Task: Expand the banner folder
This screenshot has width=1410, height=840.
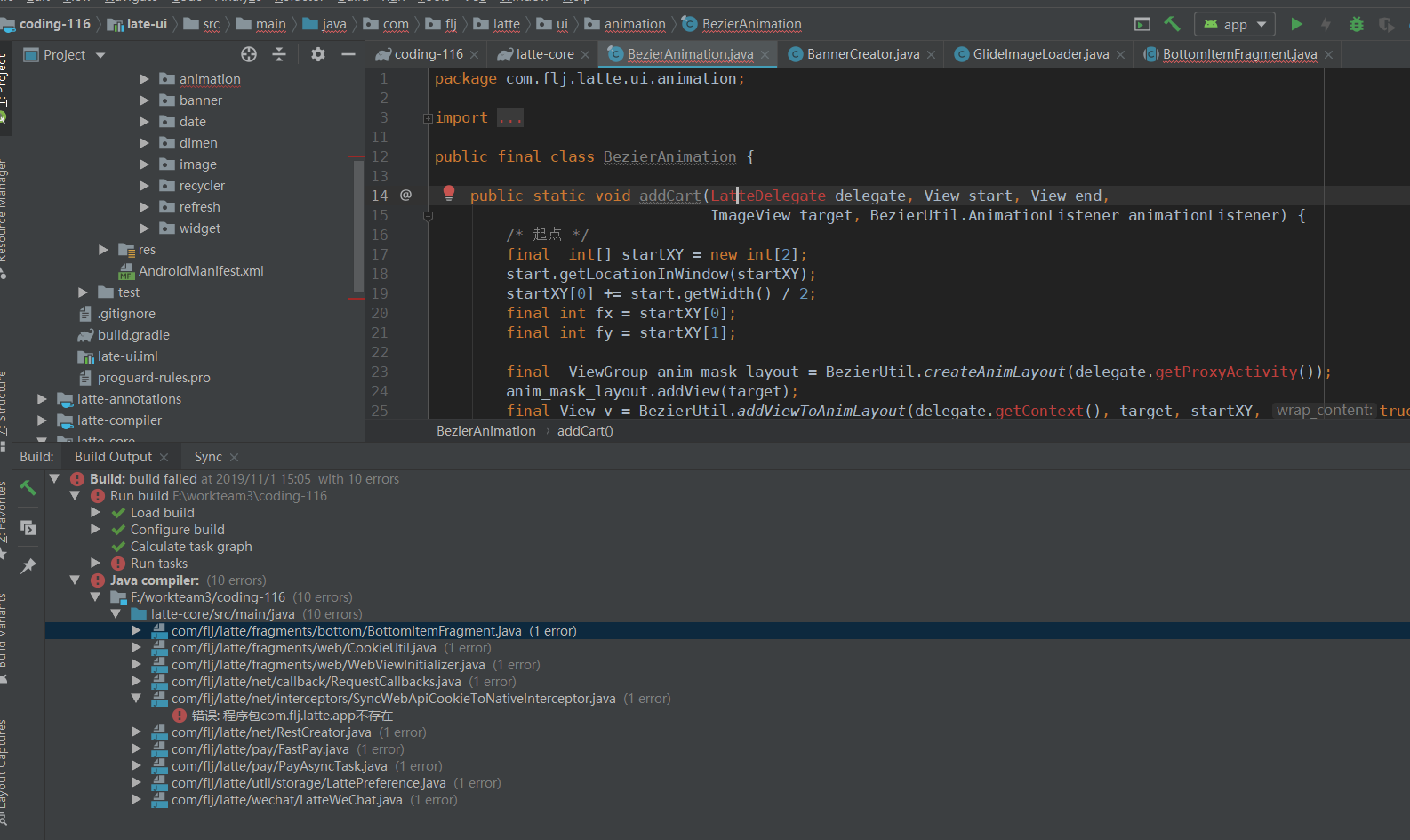Action: click(x=144, y=100)
